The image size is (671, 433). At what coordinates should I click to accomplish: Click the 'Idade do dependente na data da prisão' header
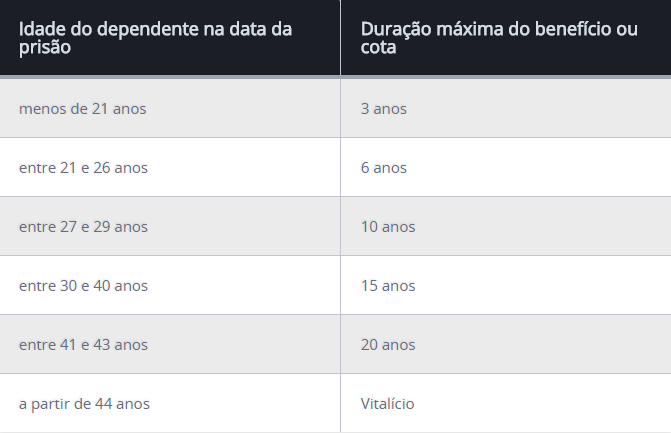(x=155, y=37)
